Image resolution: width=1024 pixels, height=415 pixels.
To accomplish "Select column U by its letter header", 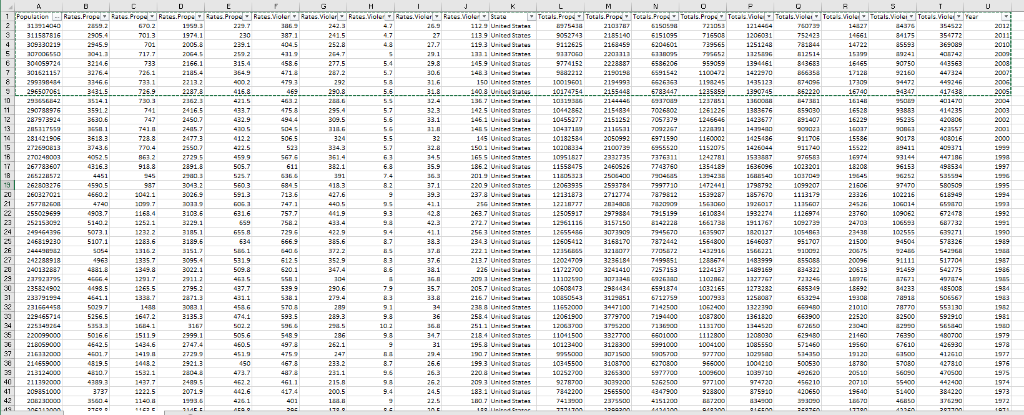I will [x=987, y=5].
